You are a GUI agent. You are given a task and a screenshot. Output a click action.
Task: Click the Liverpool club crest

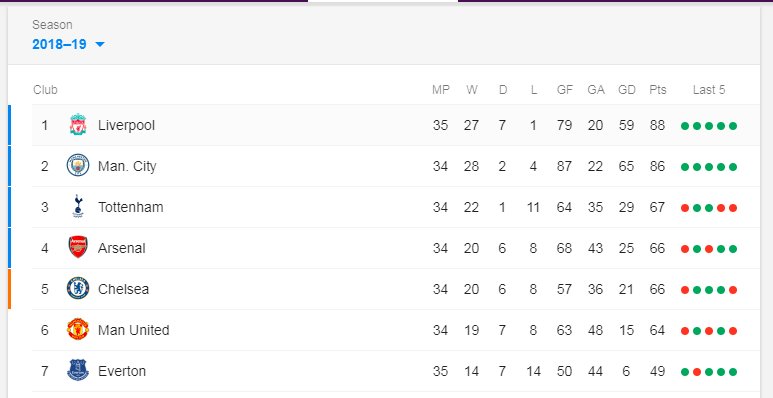point(78,125)
